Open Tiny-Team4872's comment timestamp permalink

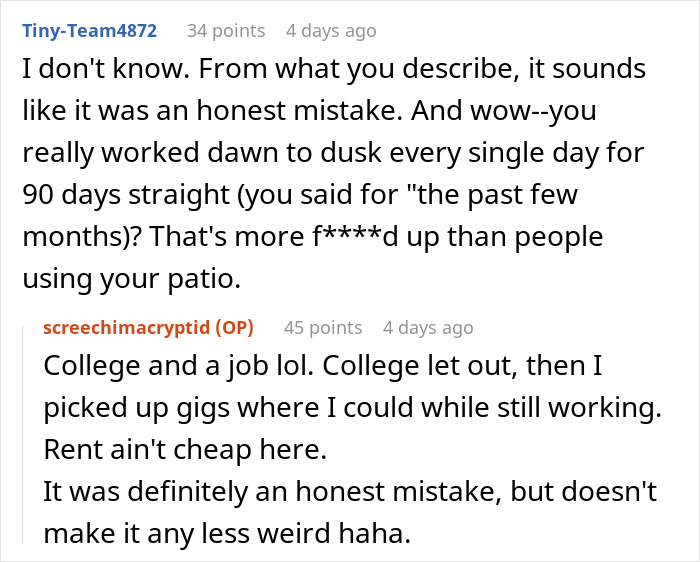click(x=330, y=30)
